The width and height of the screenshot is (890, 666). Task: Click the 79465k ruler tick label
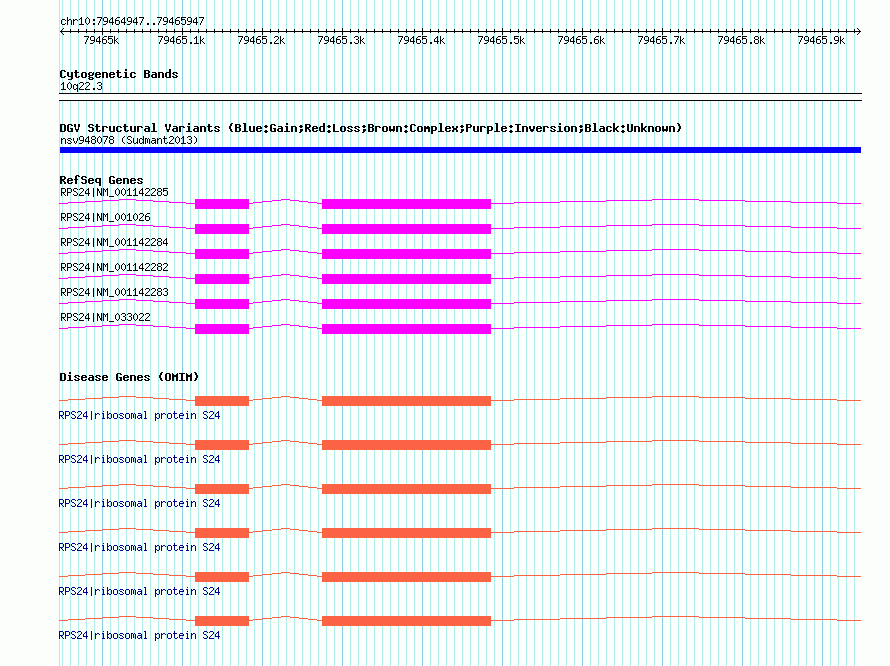101,40
